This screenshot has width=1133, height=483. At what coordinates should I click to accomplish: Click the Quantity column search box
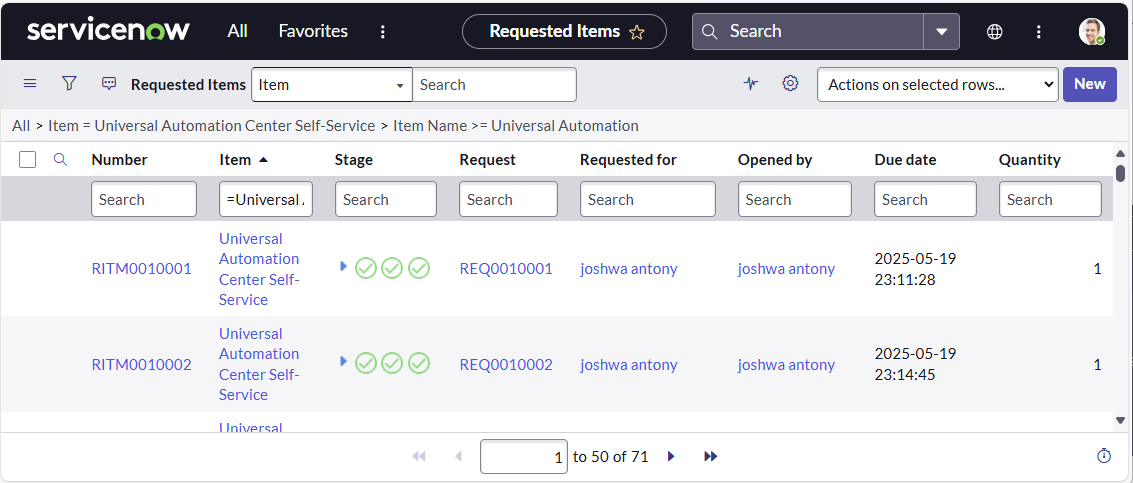1051,199
